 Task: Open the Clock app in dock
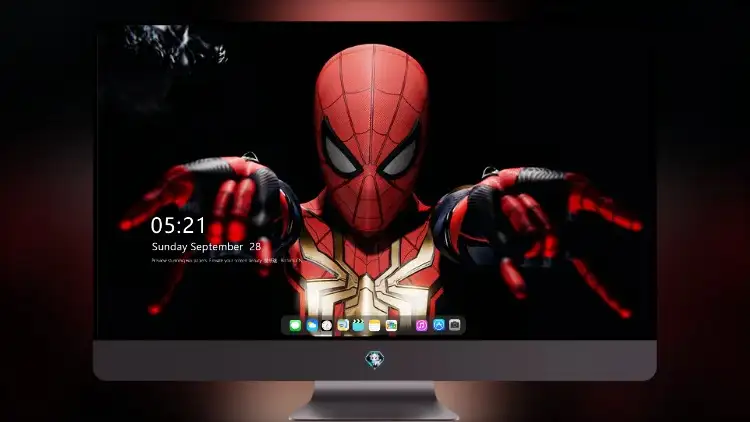coord(327,325)
